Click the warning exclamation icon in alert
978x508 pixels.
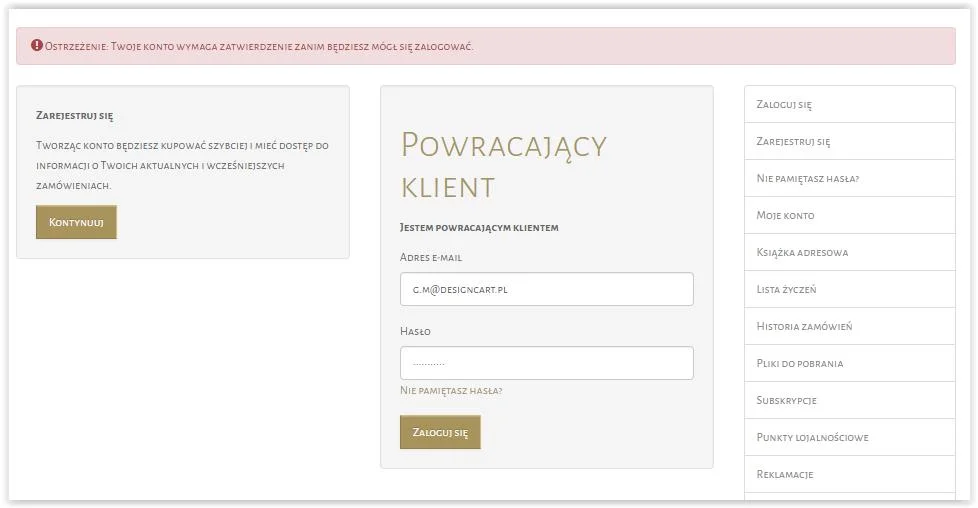click(x=37, y=46)
